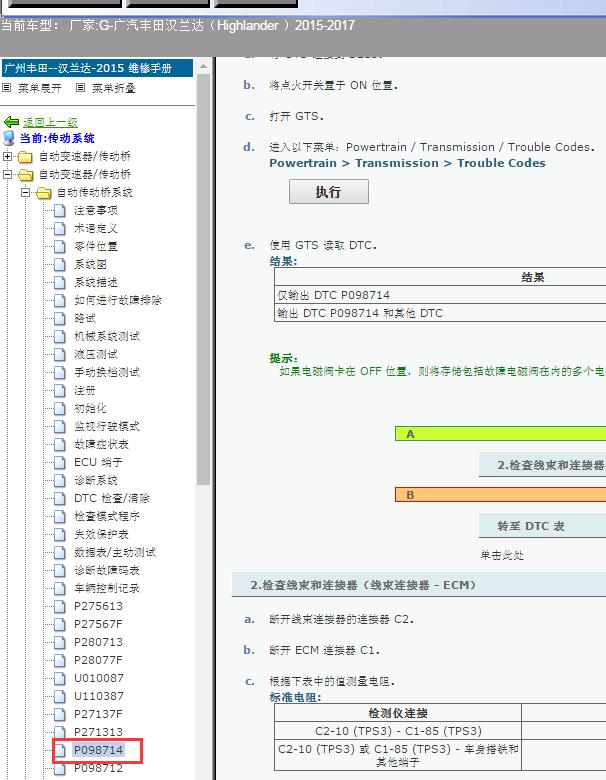Viewport: 606px width, 780px height.
Task: Click the 菜单展开 option
Action: [x=40, y=88]
